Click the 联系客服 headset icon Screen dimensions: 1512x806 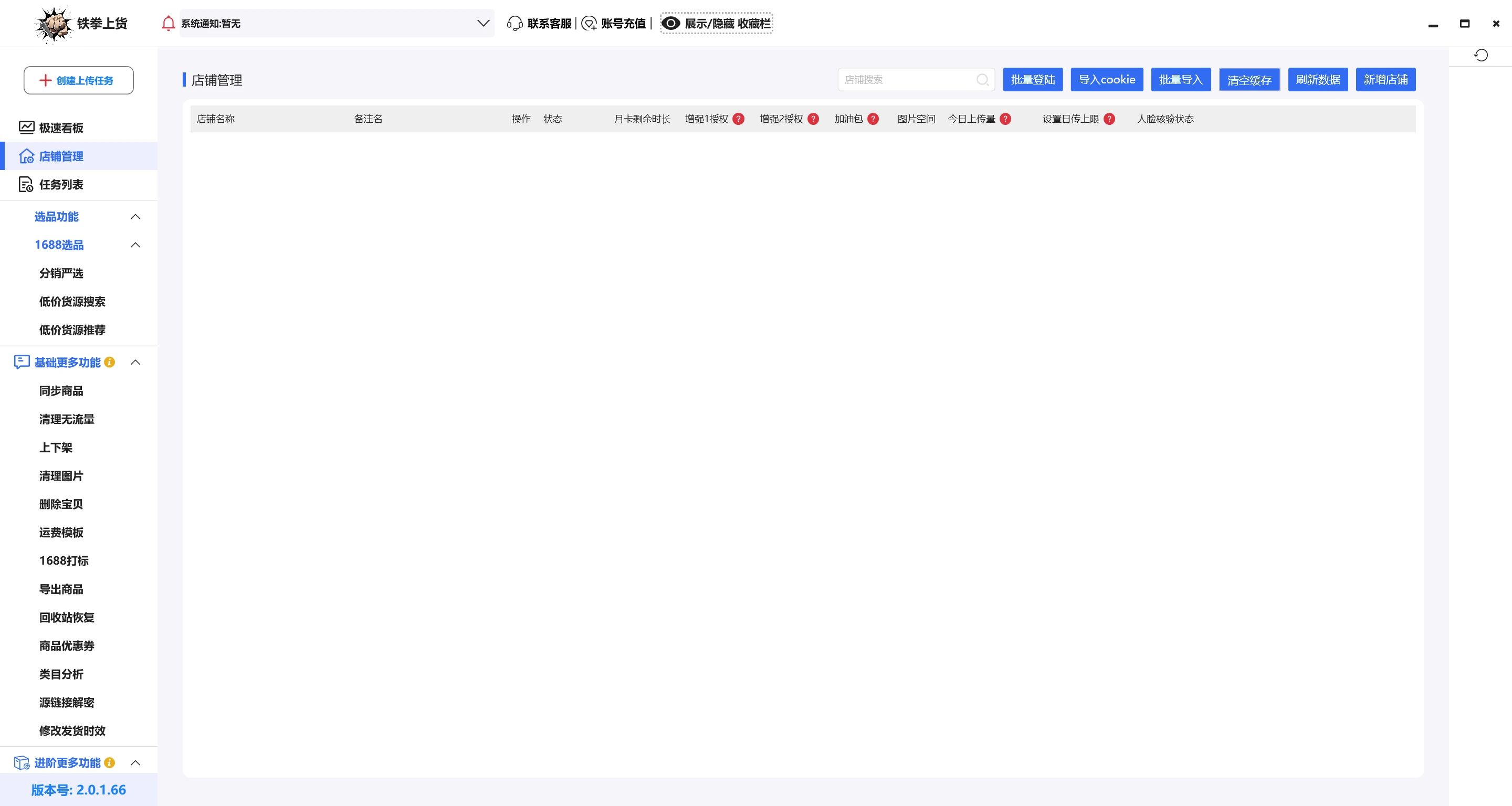(x=514, y=24)
